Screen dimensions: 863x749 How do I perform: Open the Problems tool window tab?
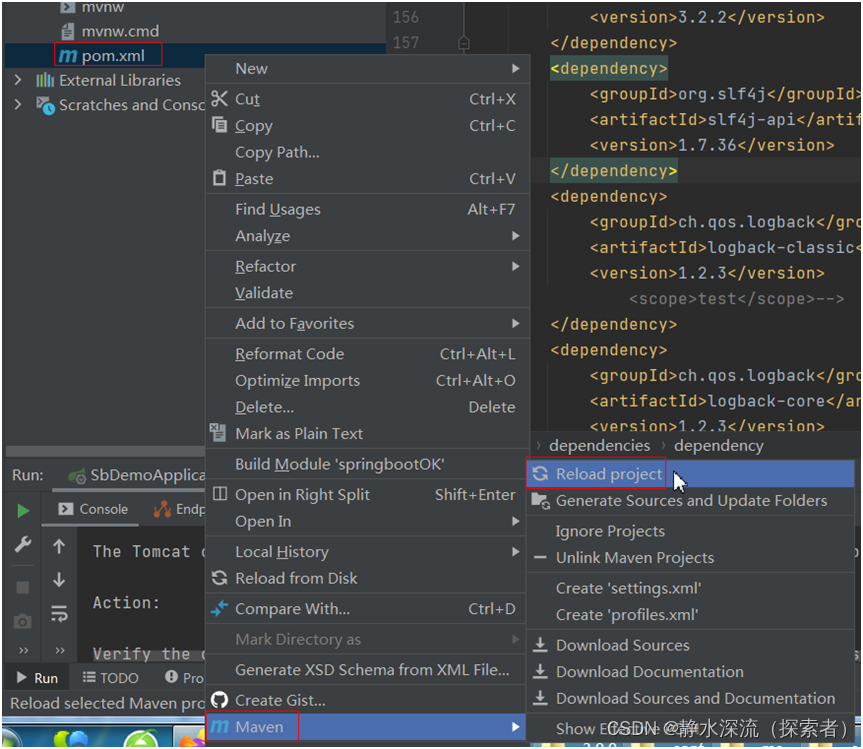click(x=184, y=678)
